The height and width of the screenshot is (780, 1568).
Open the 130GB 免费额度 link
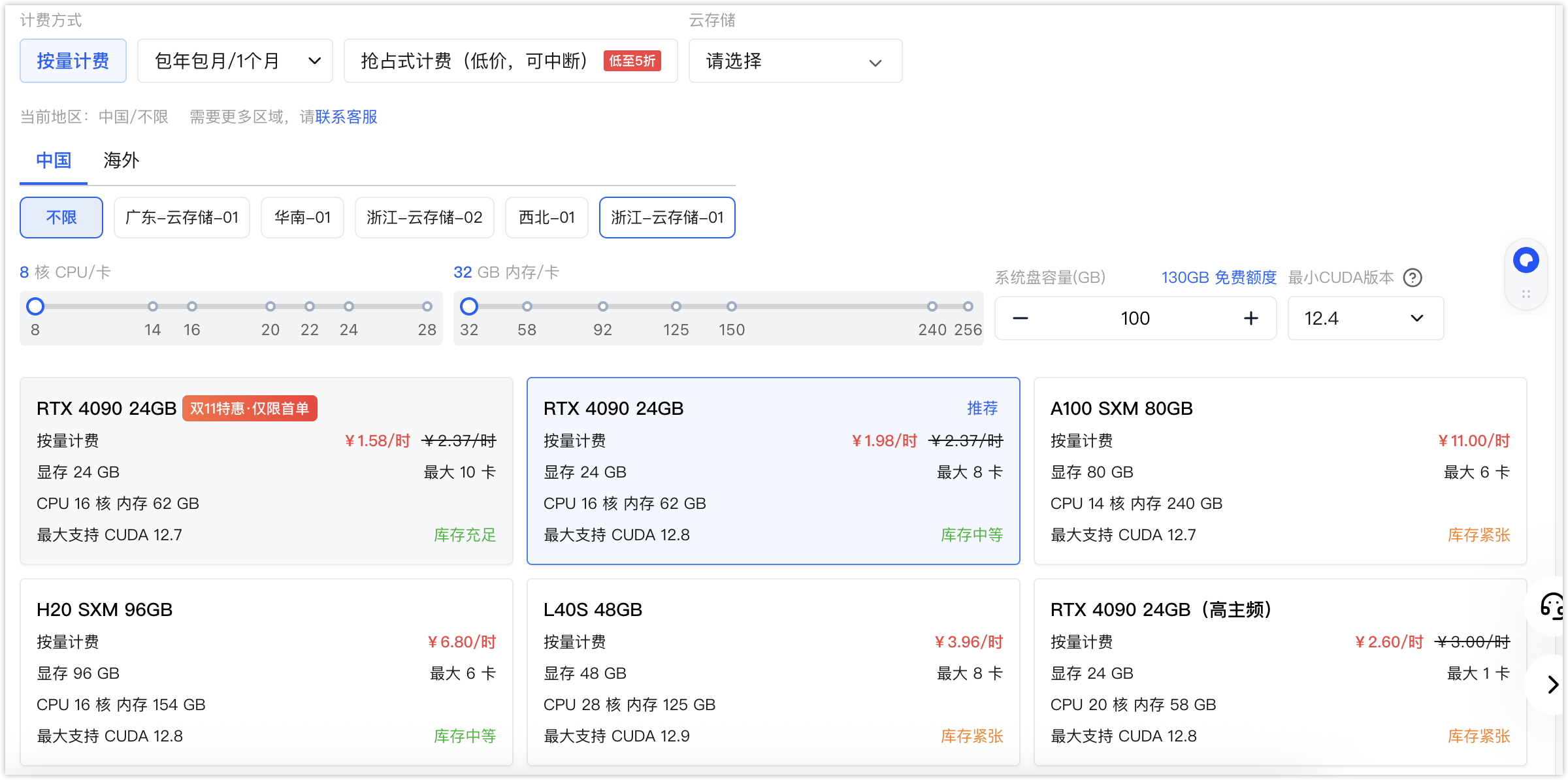(x=1217, y=277)
